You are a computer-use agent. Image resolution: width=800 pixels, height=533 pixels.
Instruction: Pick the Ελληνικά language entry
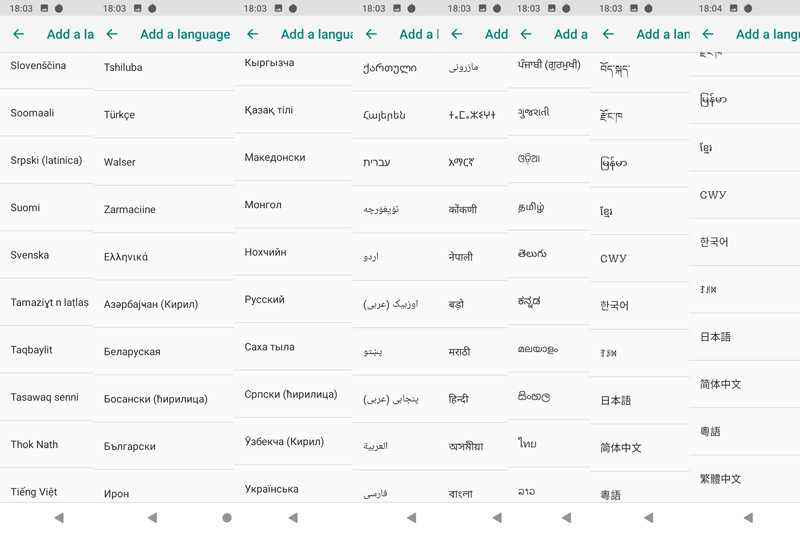(x=126, y=257)
